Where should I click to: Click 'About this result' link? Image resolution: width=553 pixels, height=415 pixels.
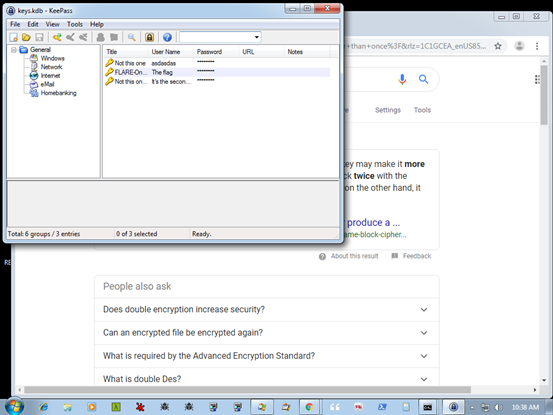354,256
